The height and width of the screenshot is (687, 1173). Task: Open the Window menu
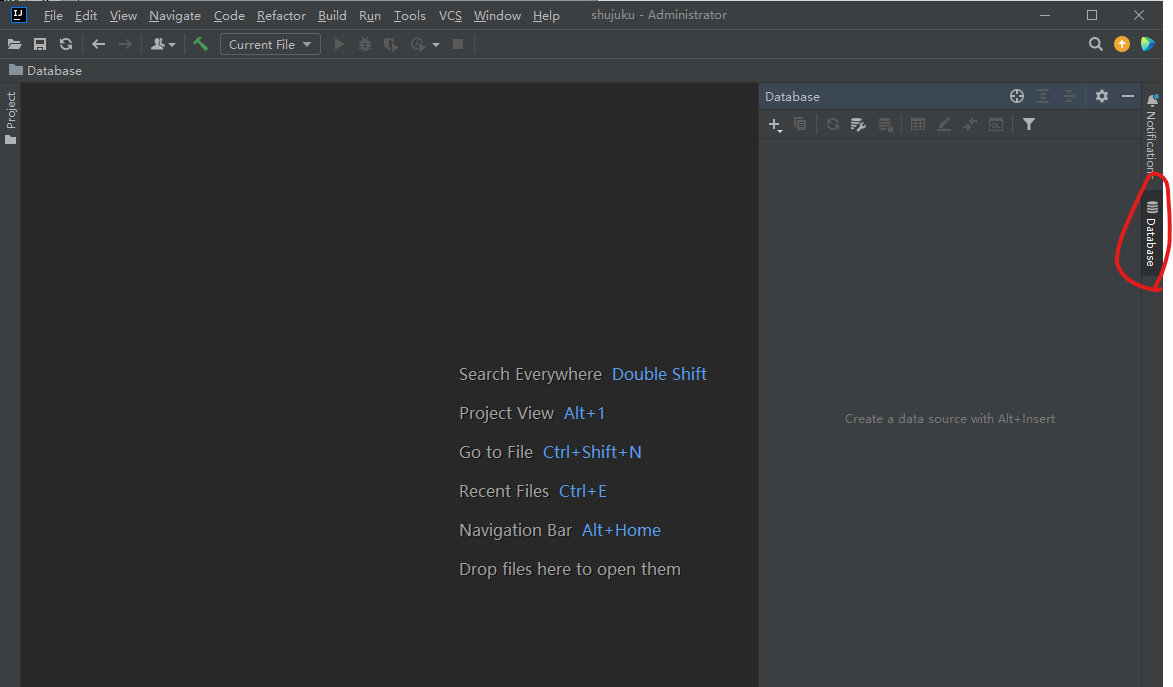tap(497, 15)
